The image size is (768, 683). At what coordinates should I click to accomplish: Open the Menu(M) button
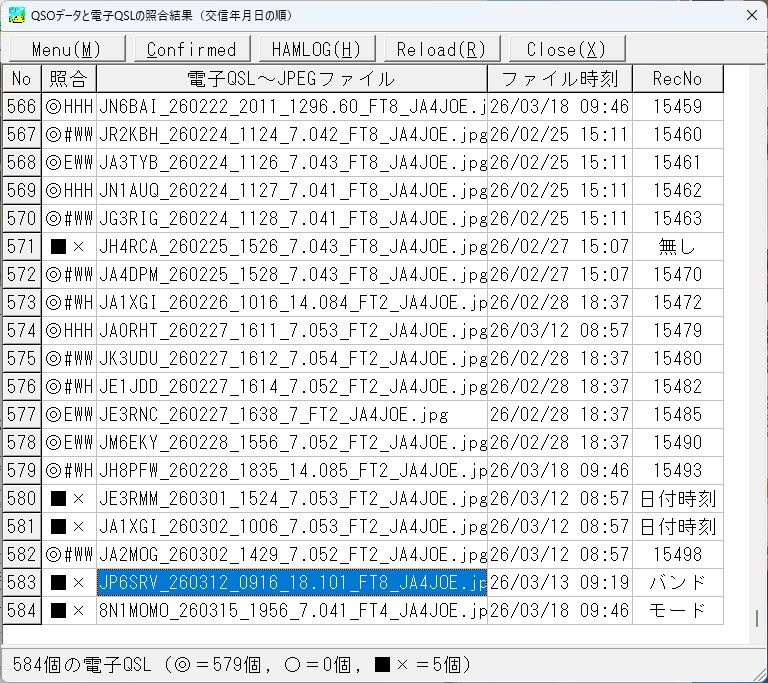(x=67, y=49)
